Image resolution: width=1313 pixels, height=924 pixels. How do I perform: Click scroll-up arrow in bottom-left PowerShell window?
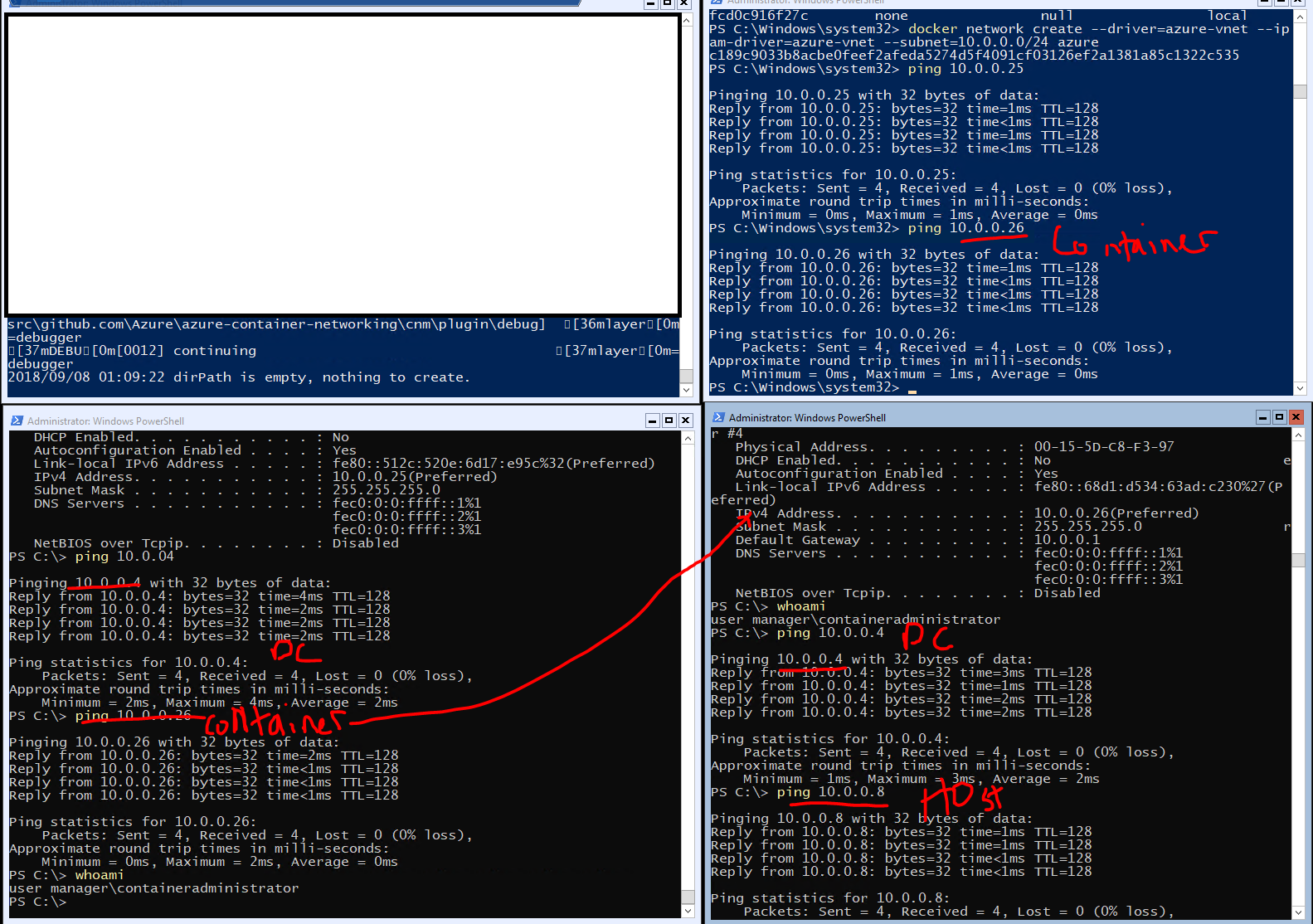coord(688,437)
